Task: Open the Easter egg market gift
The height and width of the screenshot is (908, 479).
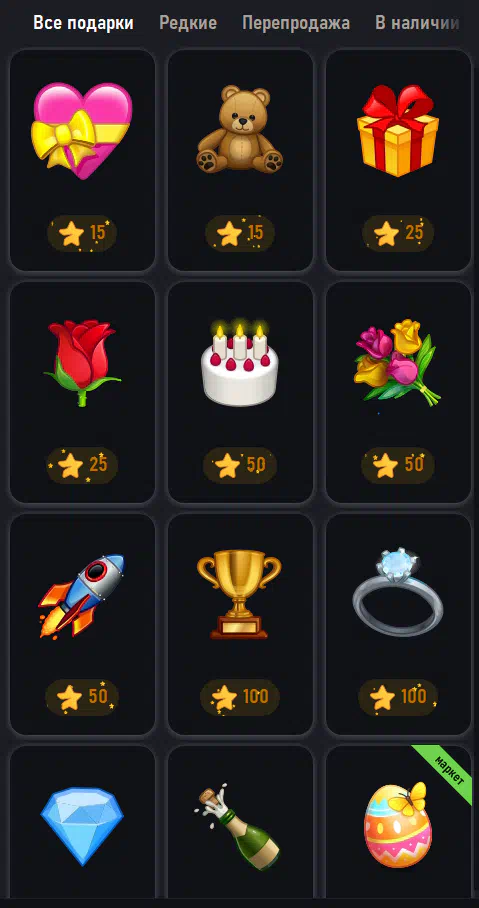Action: 398,825
